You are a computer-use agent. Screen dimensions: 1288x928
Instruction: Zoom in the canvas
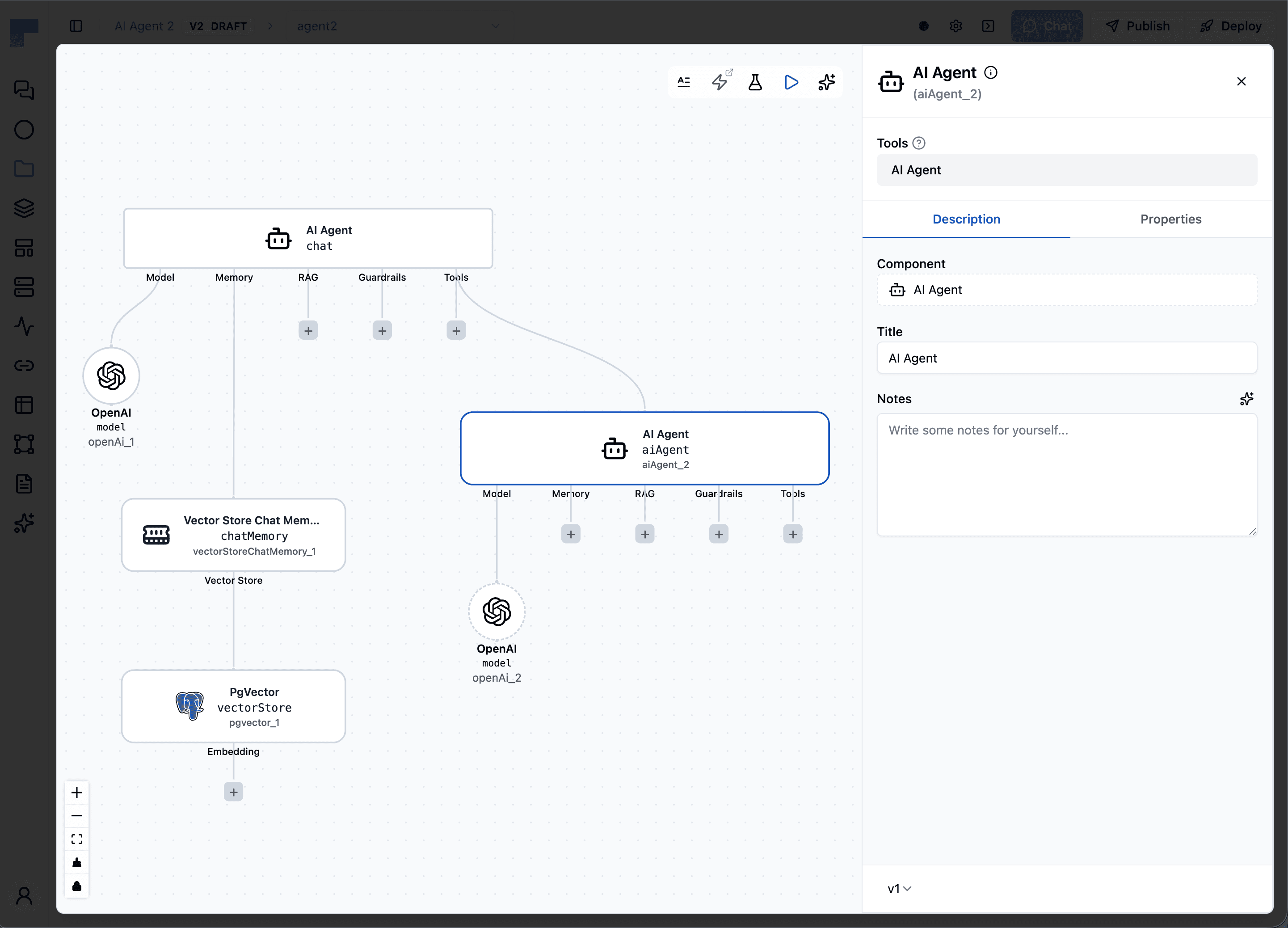(x=77, y=792)
